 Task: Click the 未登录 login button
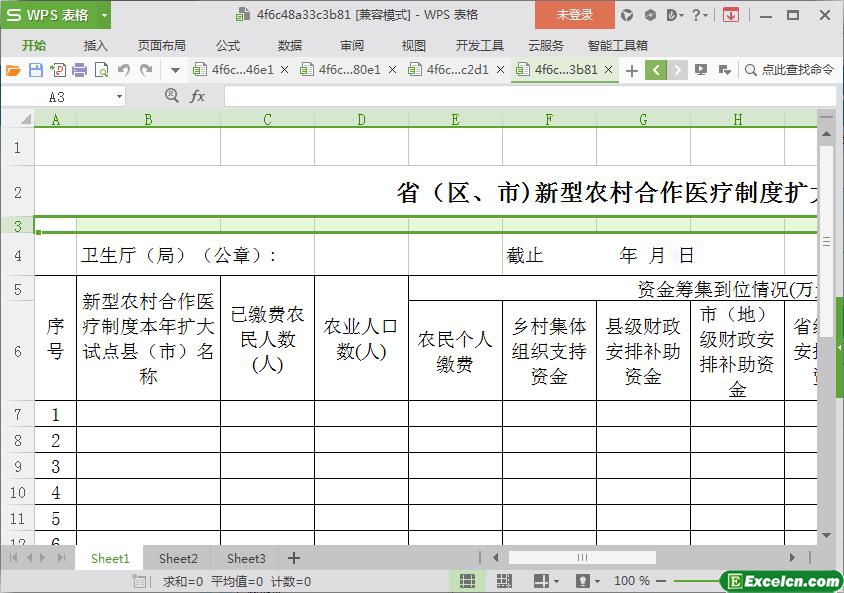[574, 15]
